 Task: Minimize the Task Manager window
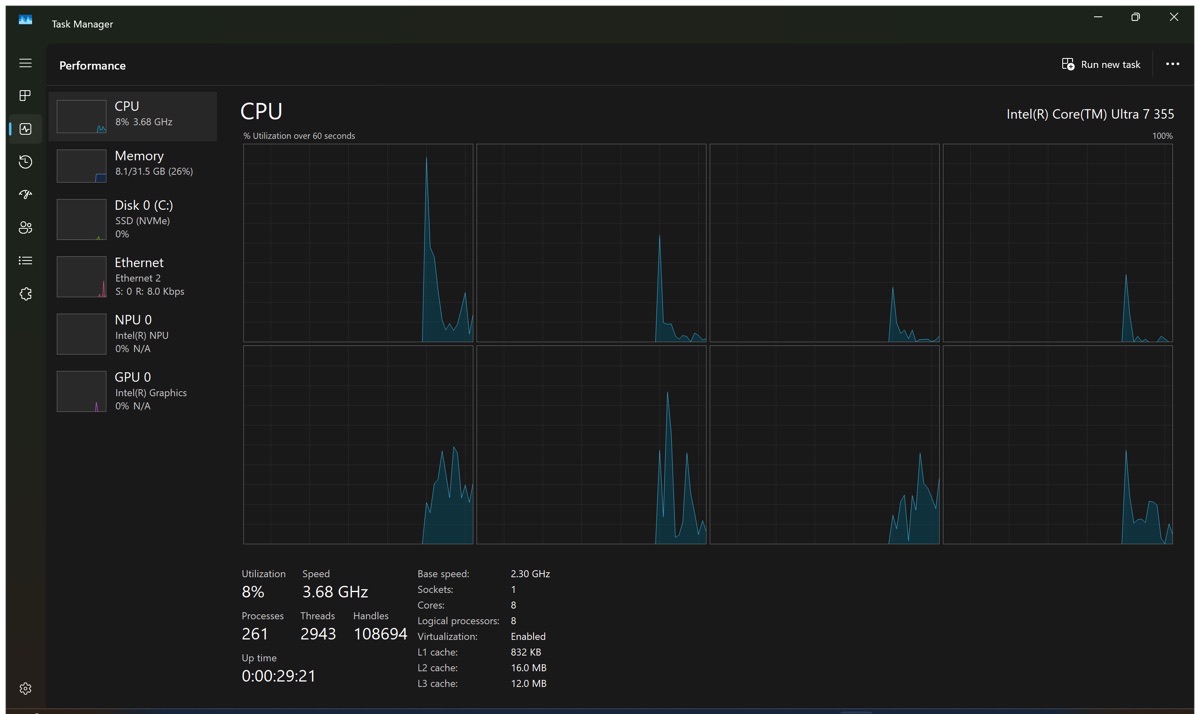pos(1098,17)
